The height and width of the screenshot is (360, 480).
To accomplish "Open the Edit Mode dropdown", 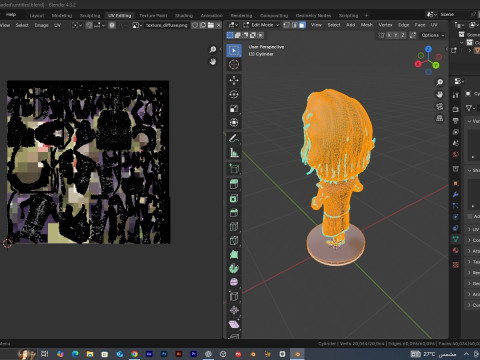I will click(261, 25).
